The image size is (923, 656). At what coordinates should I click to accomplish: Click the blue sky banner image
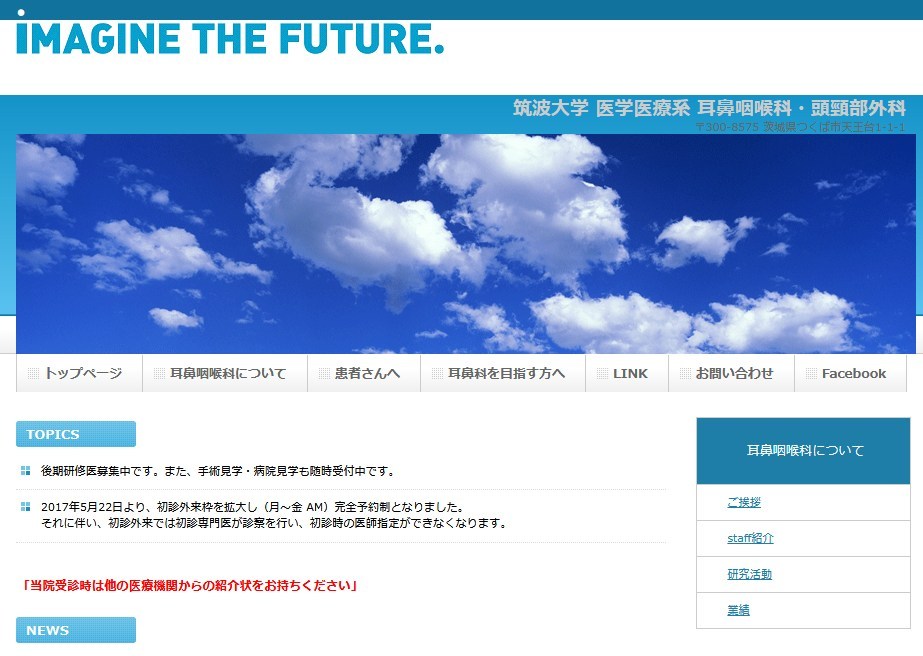465,244
